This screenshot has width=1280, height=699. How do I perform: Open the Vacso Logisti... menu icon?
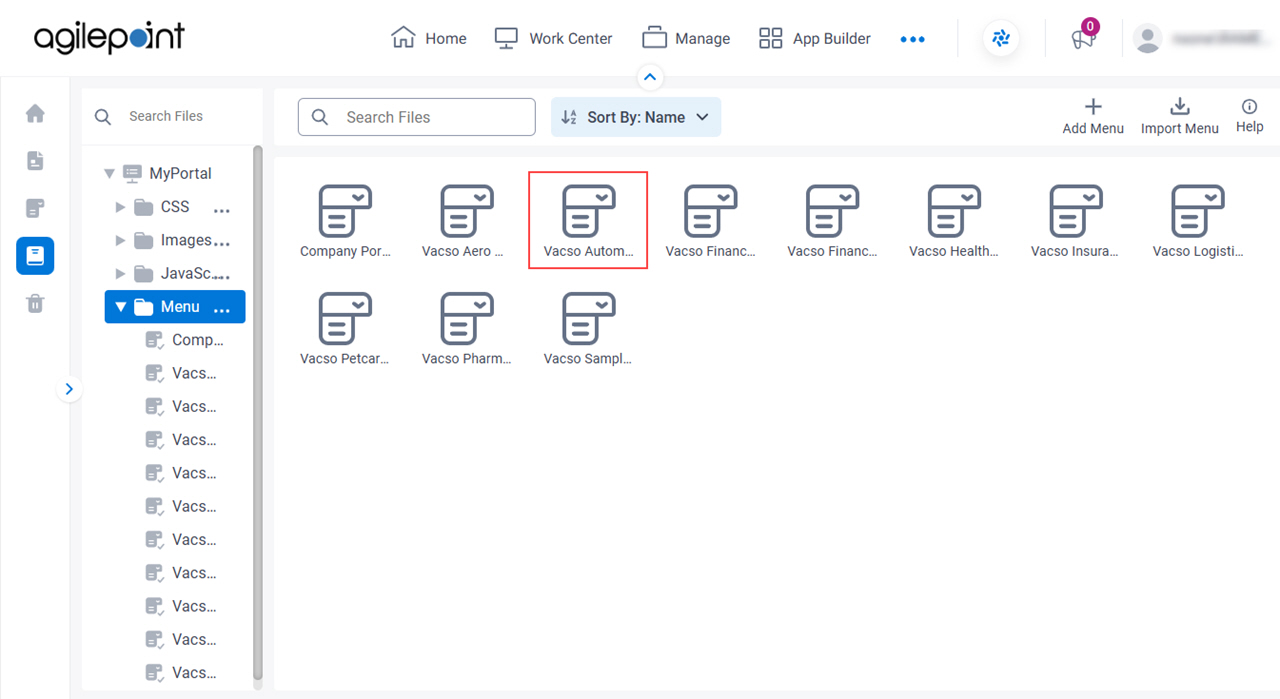(x=1198, y=220)
